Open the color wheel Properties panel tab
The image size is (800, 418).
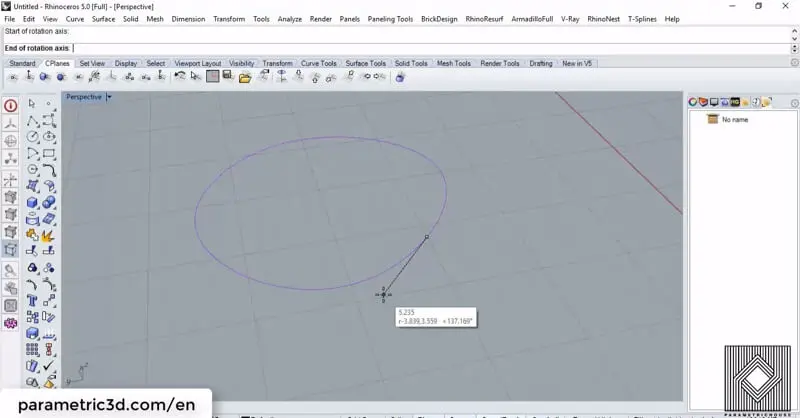[693, 102]
